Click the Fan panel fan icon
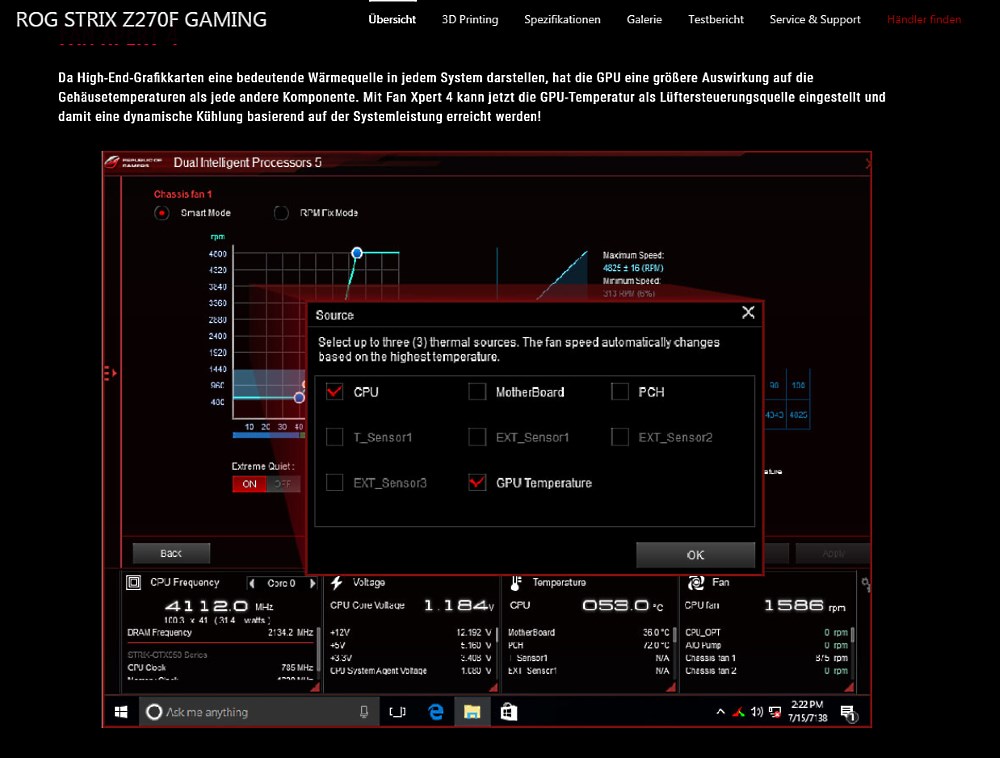This screenshot has height=758, width=1000. [x=696, y=582]
